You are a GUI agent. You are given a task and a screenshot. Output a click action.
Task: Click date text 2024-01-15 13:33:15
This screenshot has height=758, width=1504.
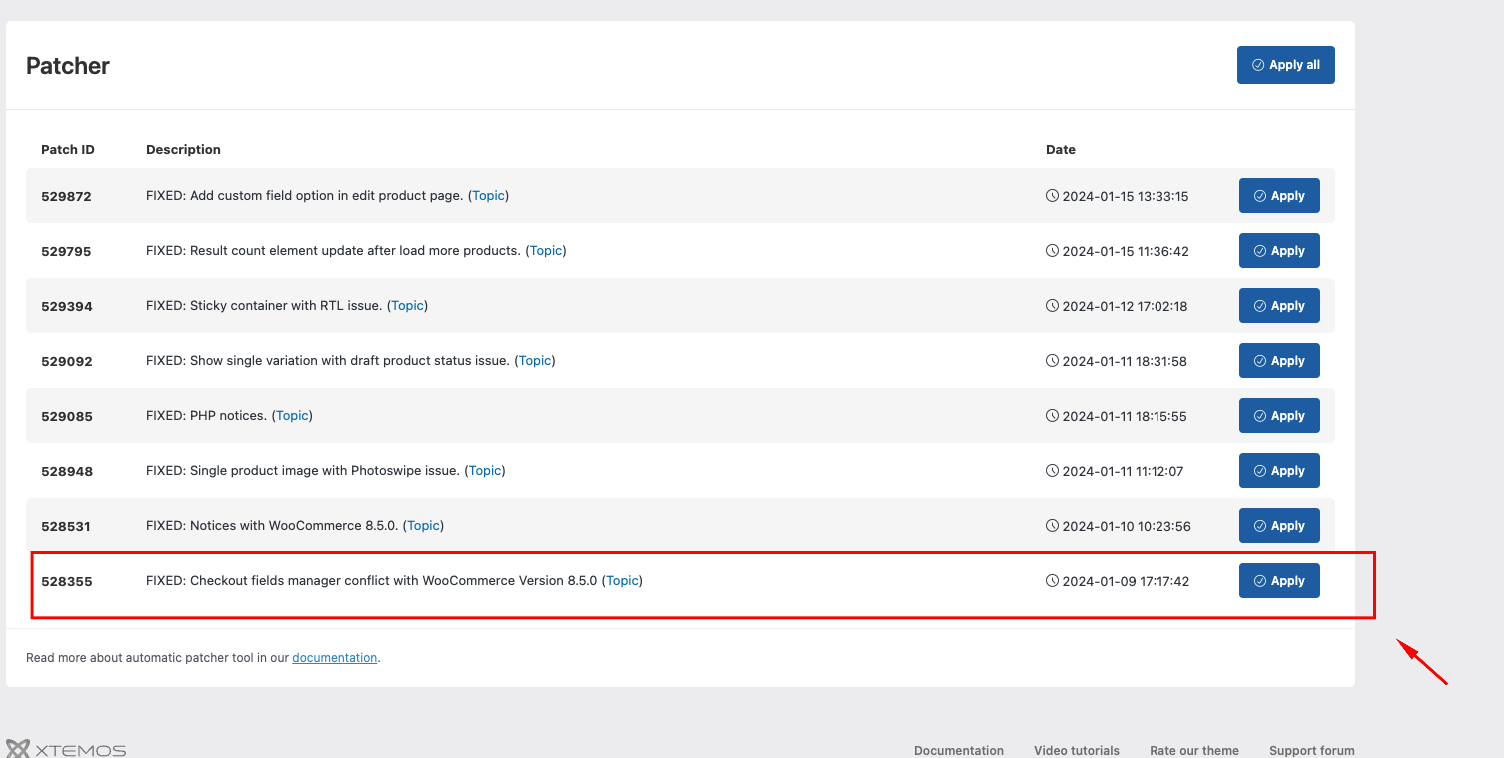[1125, 196]
